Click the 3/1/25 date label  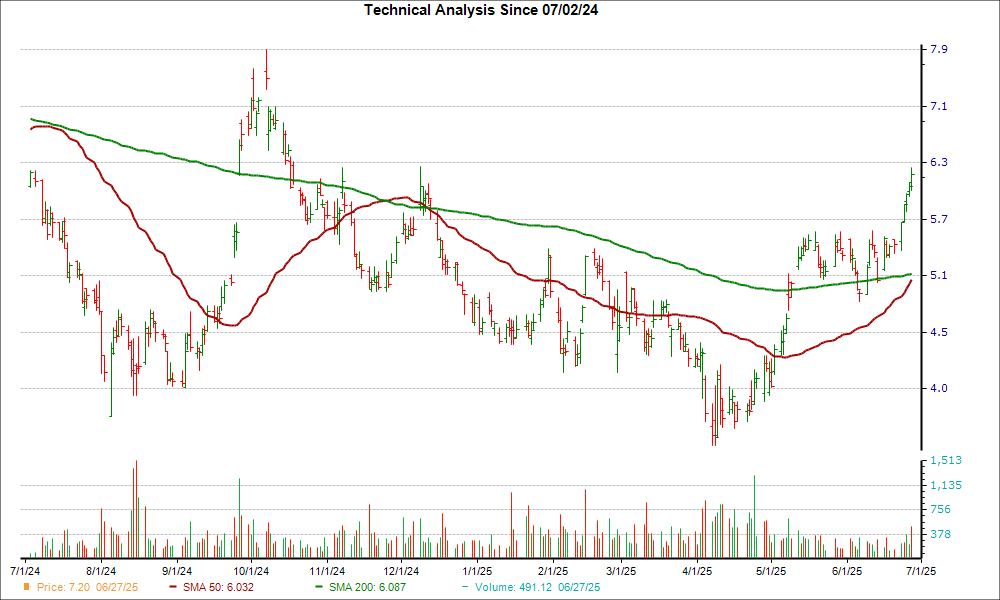(x=621, y=571)
